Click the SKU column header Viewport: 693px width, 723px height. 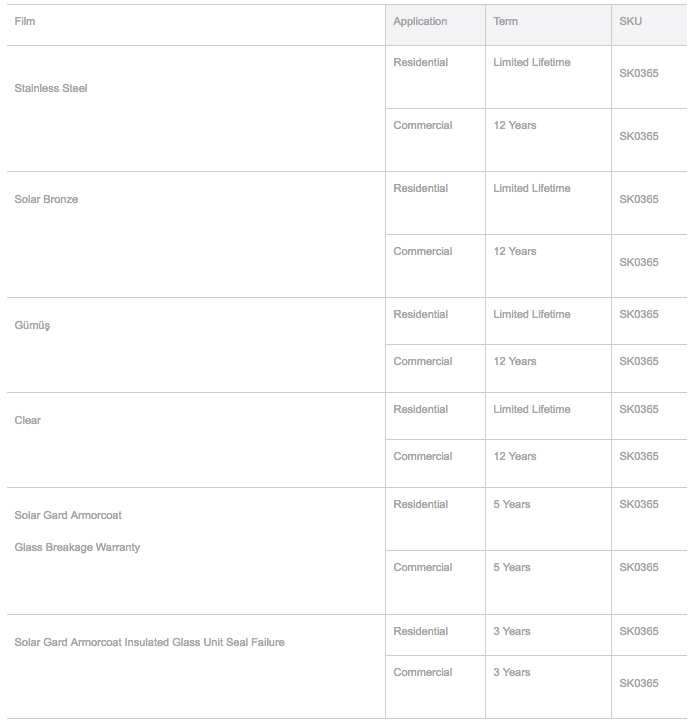[x=631, y=21]
